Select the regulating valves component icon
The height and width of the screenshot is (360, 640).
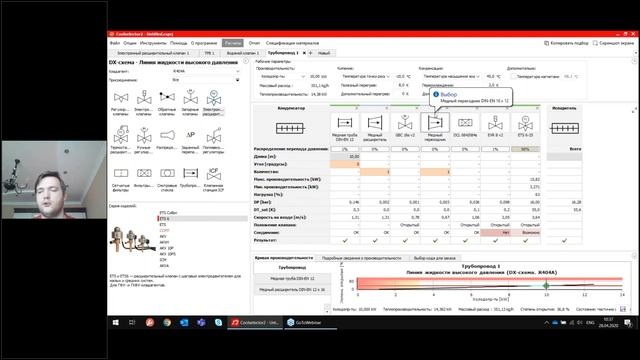(121, 98)
